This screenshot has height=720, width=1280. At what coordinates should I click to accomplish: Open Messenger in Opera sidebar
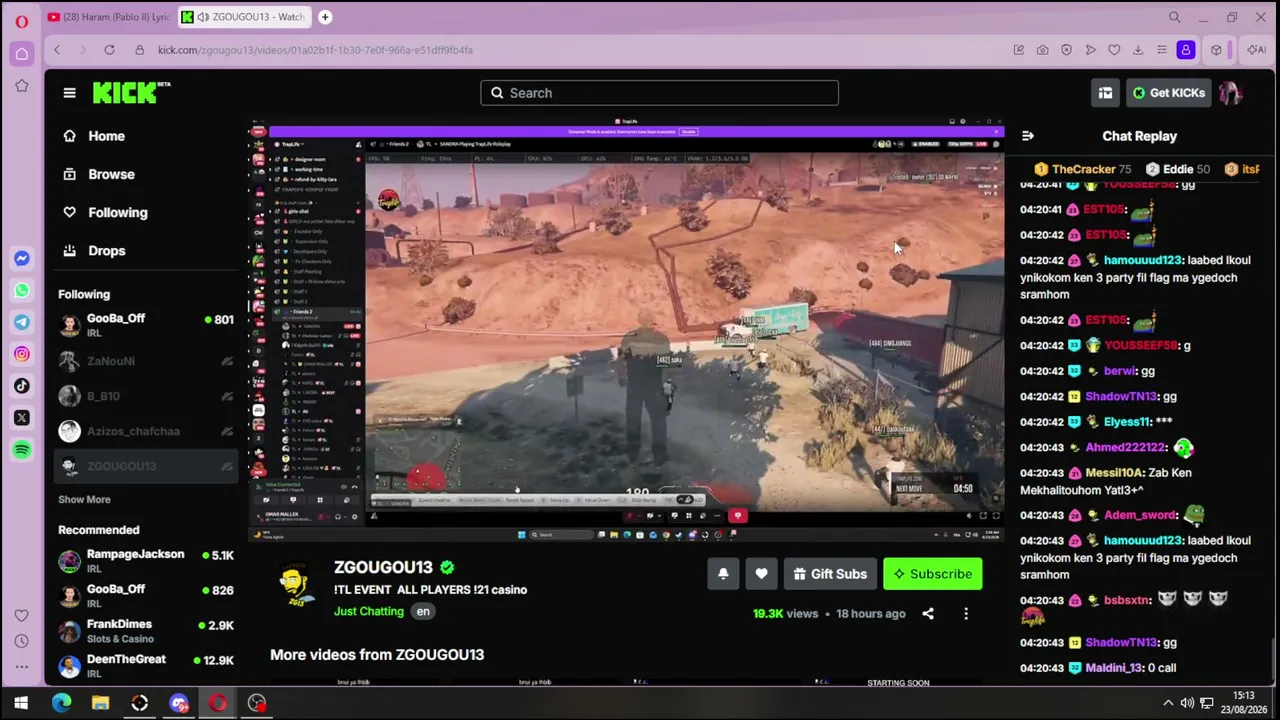pos(21,258)
